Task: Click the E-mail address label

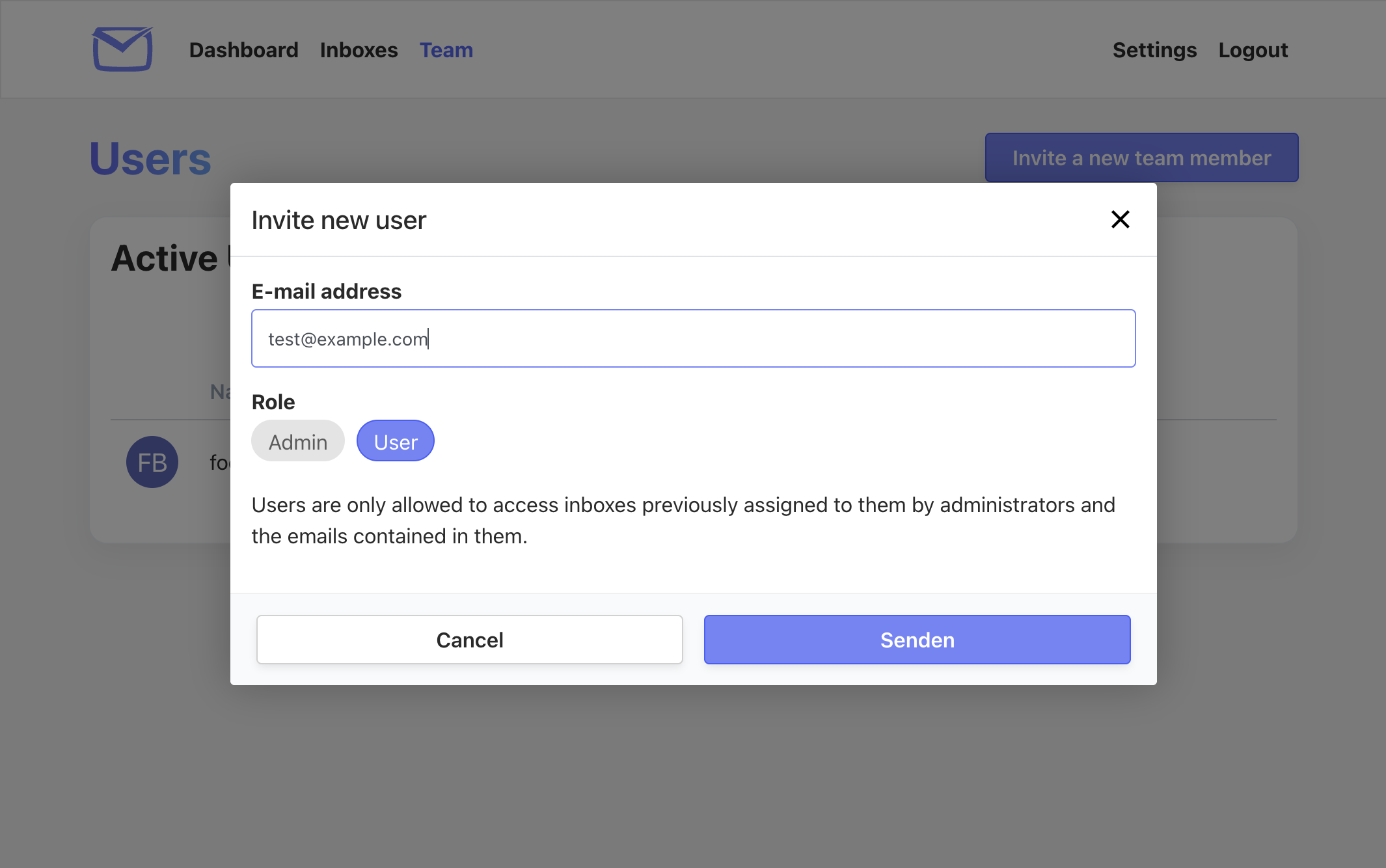Action: tap(327, 292)
